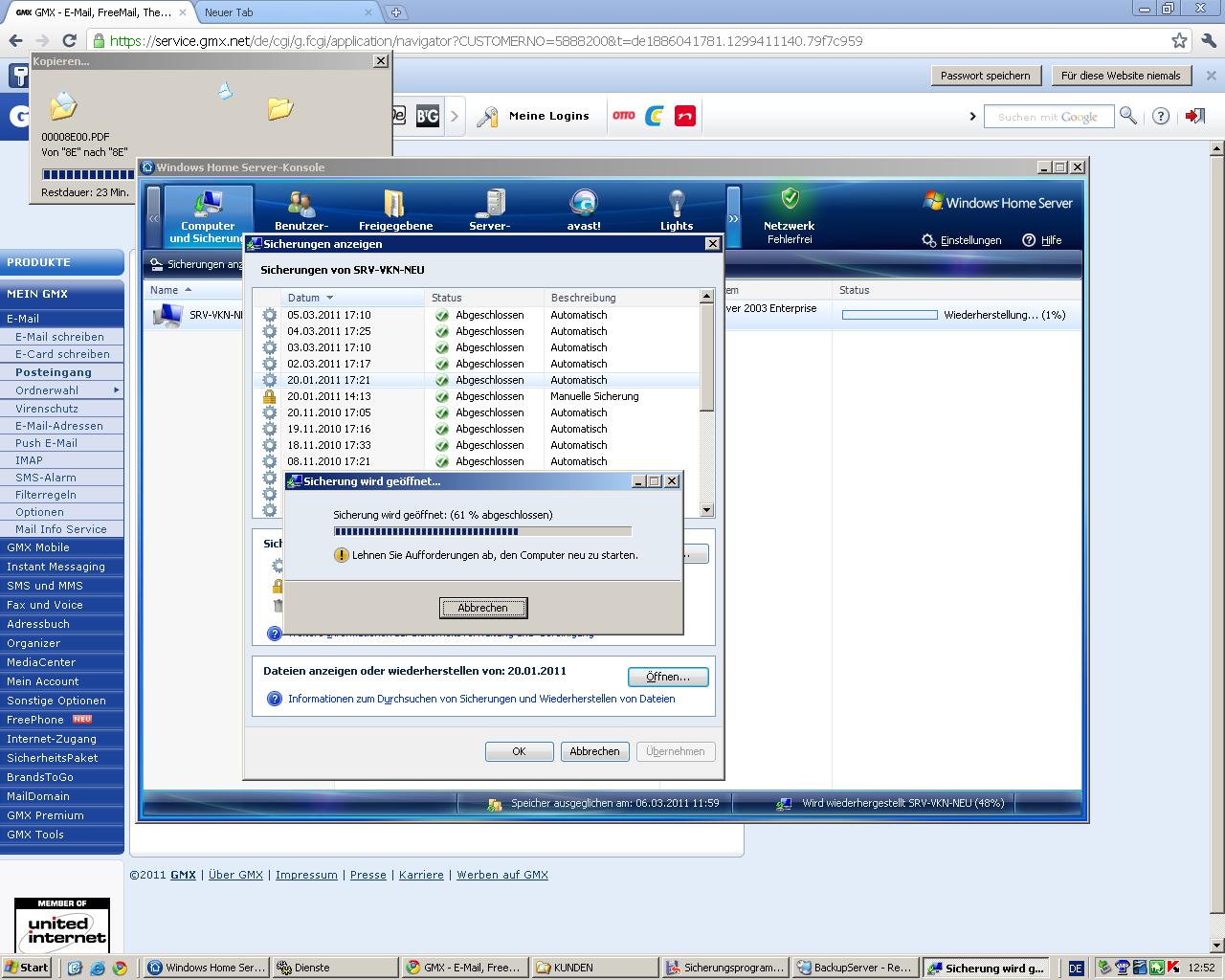Bookmark the page with the star icon
The height and width of the screenshot is (980, 1225).
[1179, 41]
